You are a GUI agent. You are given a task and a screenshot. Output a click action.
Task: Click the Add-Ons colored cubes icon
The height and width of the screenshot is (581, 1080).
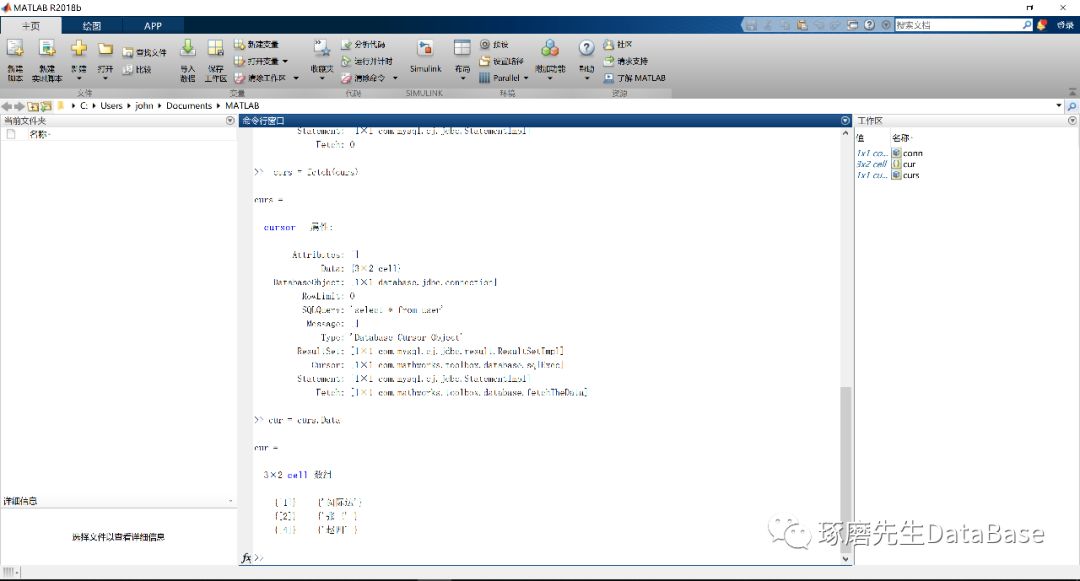[550, 48]
